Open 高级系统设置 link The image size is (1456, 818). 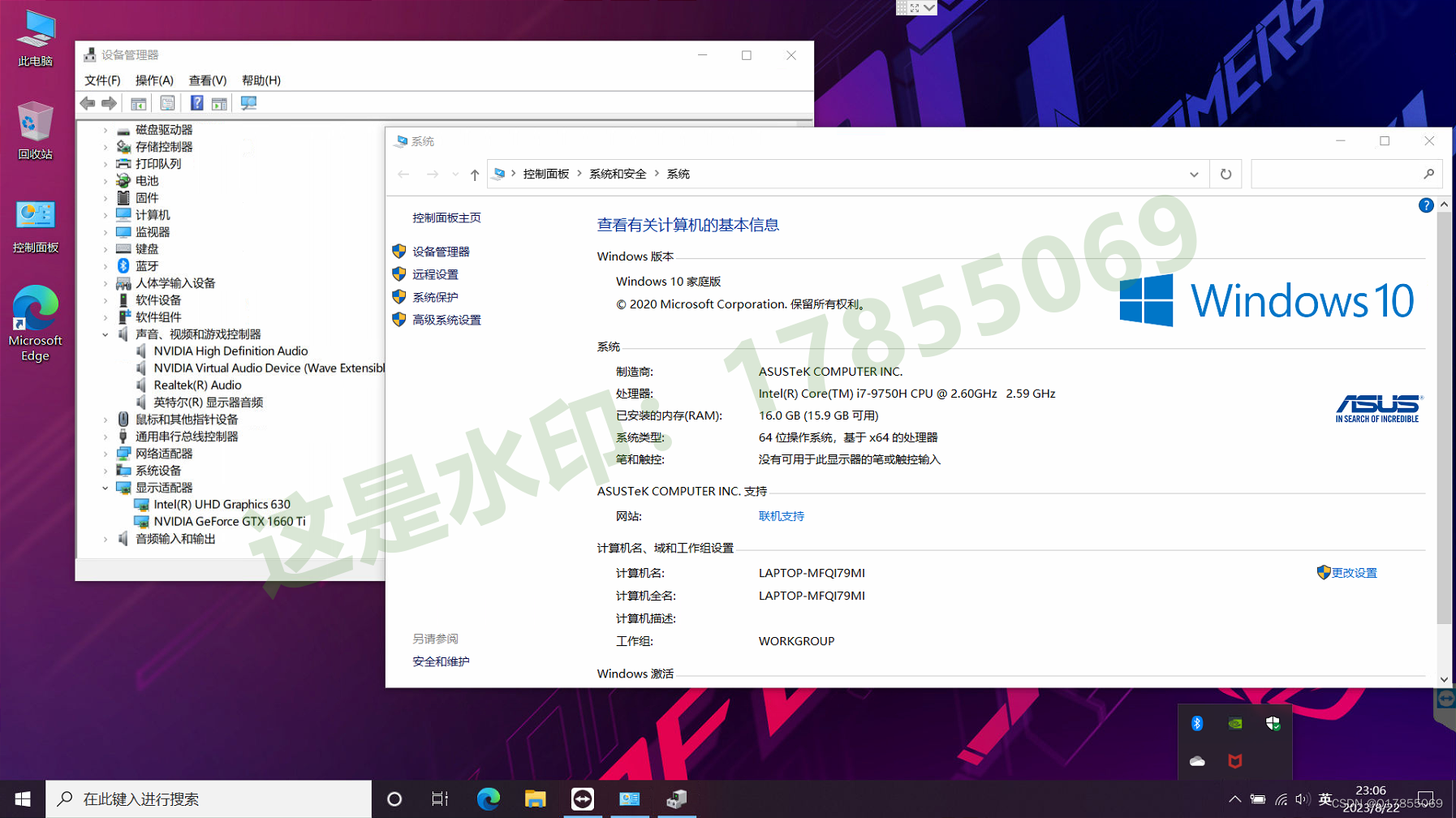(x=446, y=320)
